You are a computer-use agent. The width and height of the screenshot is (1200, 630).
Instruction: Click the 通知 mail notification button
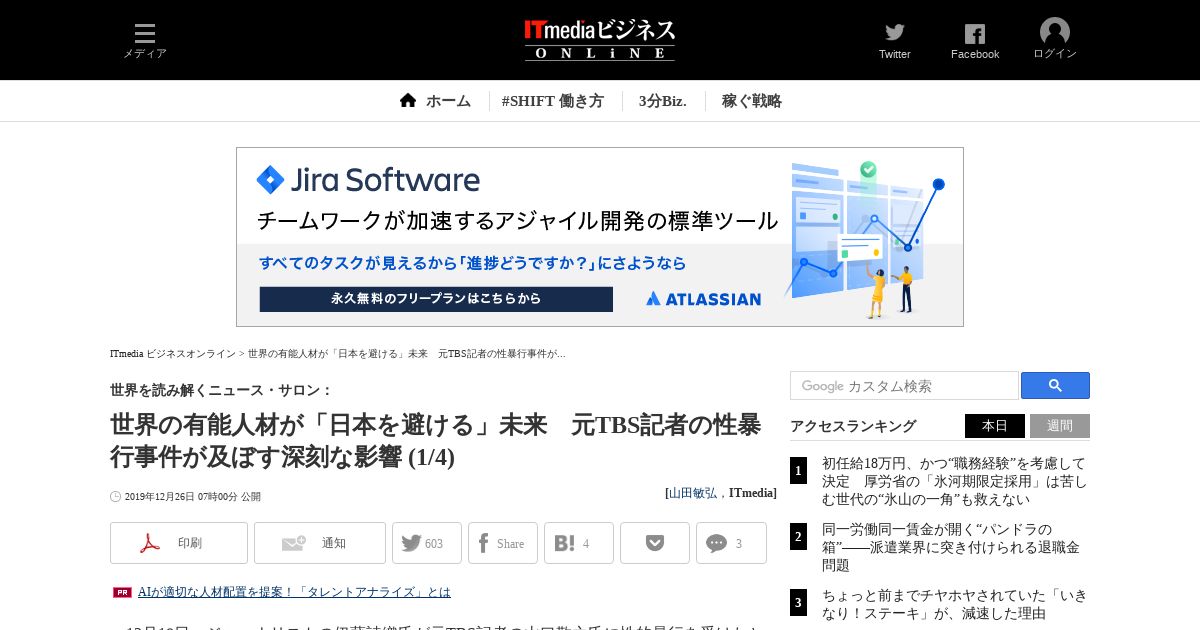pyautogui.click(x=320, y=543)
